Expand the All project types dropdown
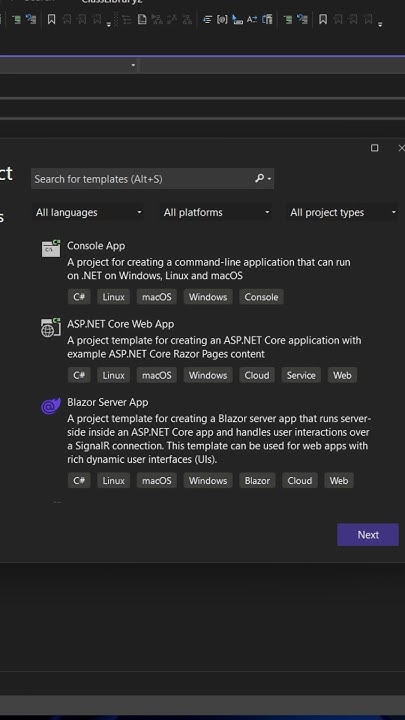This screenshot has width=405, height=720. (342, 212)
